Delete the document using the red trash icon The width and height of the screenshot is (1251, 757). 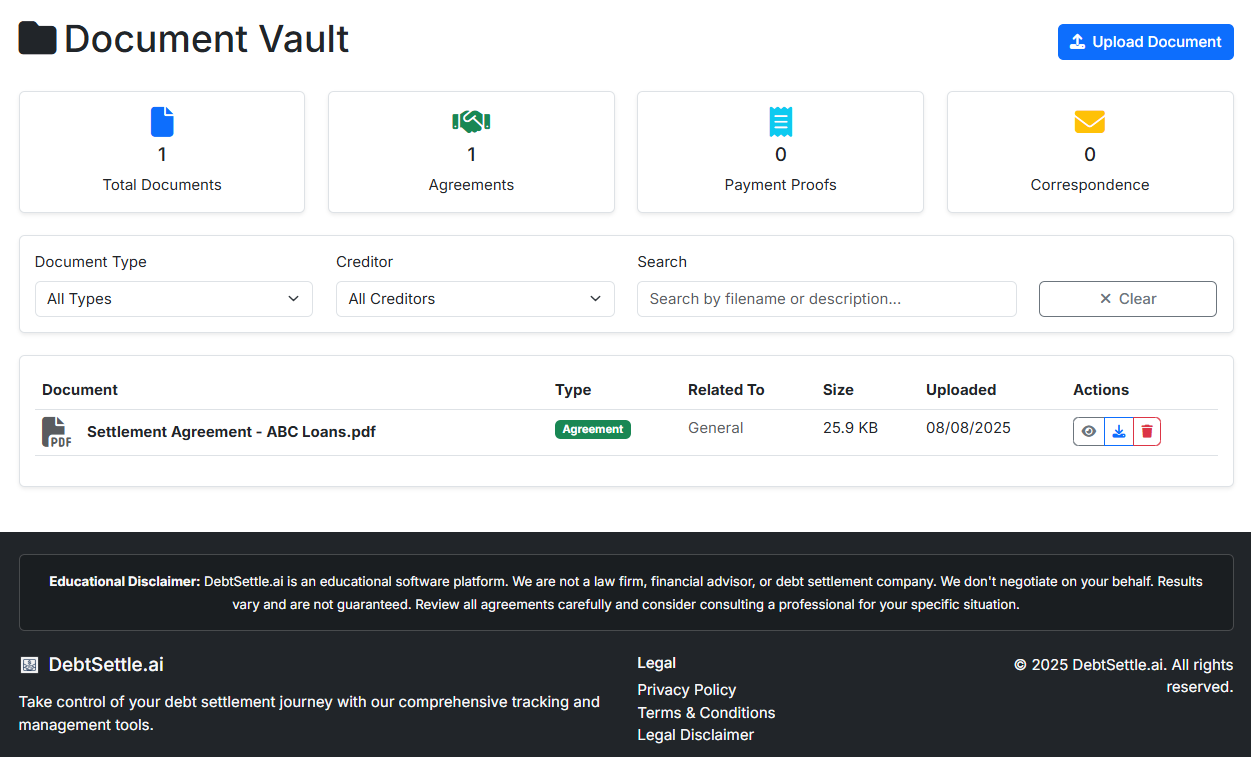(x=1147, y=431)
